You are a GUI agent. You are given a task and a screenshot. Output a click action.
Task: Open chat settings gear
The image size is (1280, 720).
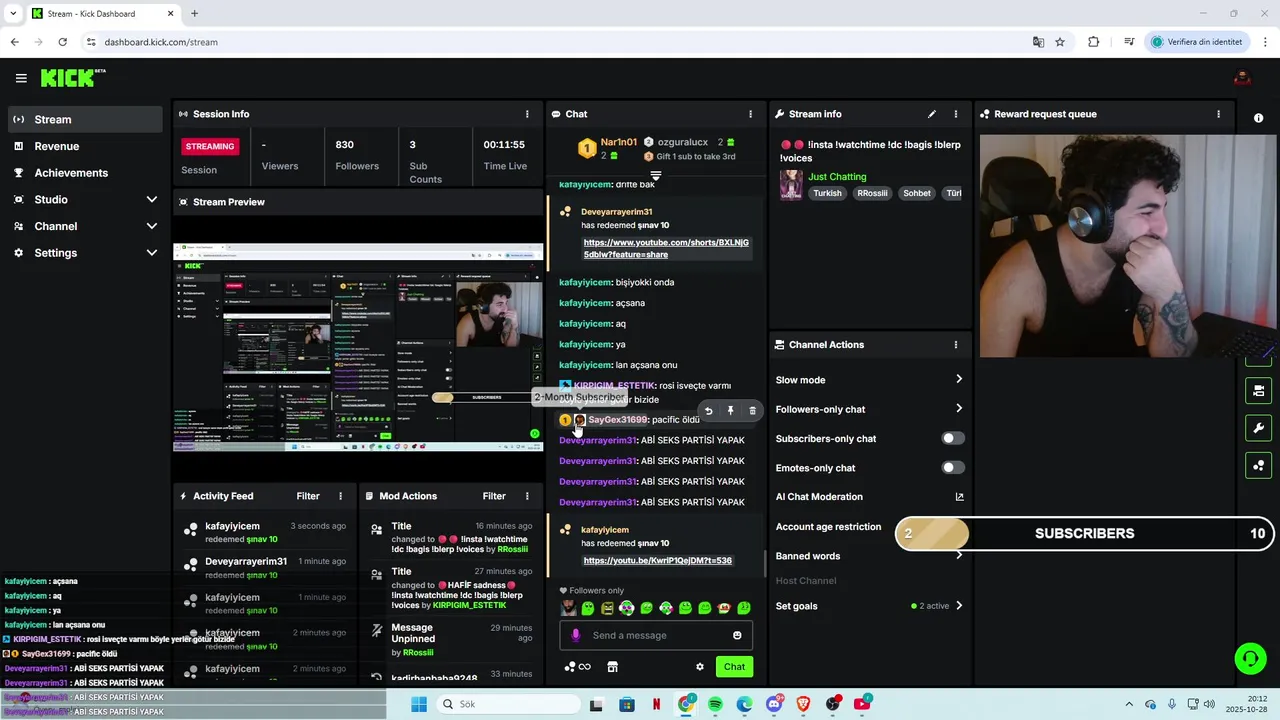[700, 667]
